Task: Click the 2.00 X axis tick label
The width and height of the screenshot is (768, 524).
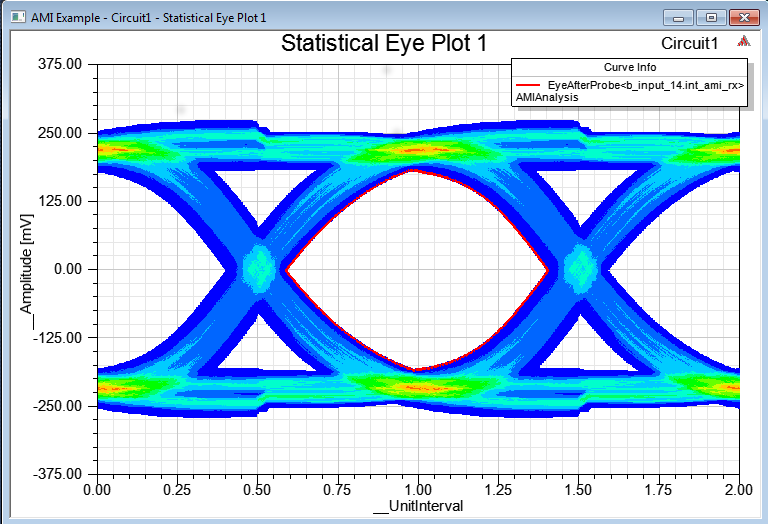Action: pyautogui.click(x=739, y=490)
